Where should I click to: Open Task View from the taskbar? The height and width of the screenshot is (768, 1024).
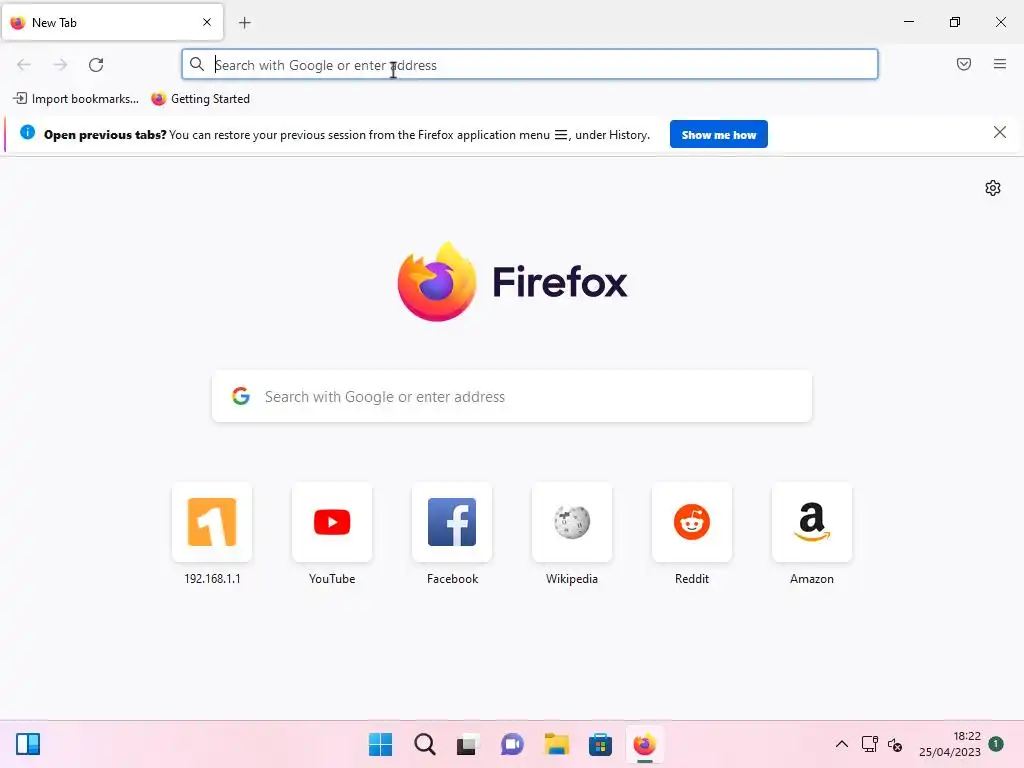coord(468,744)
